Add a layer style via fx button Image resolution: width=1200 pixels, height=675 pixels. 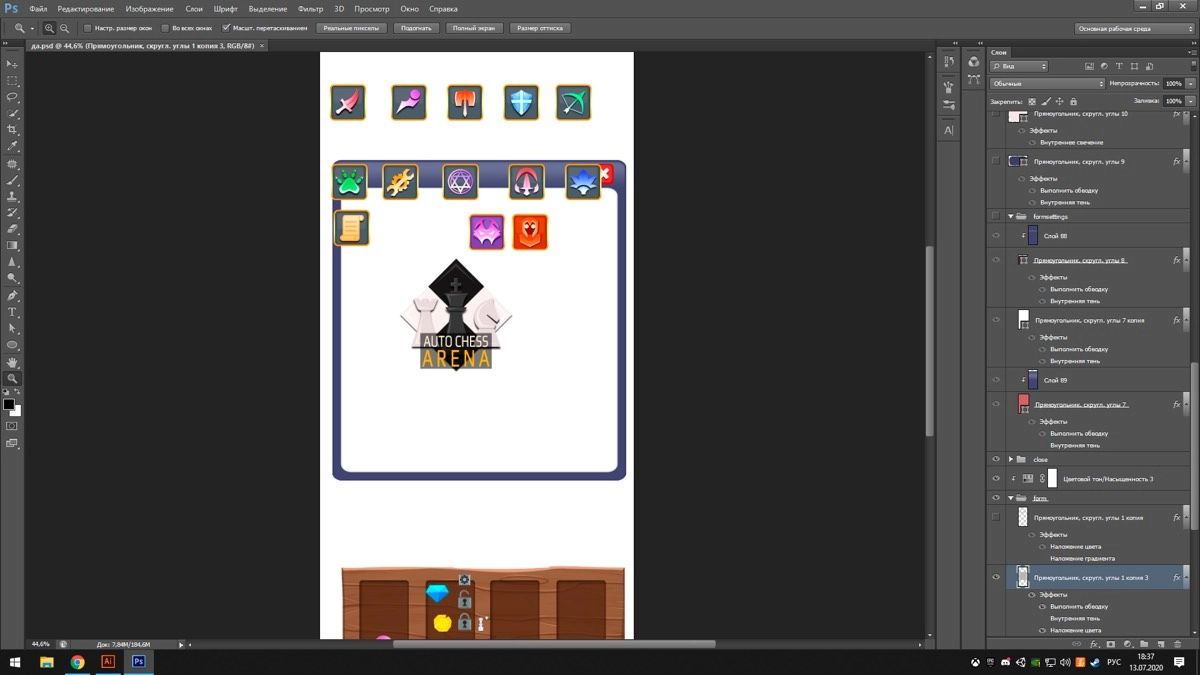[x=1094, y=645]
